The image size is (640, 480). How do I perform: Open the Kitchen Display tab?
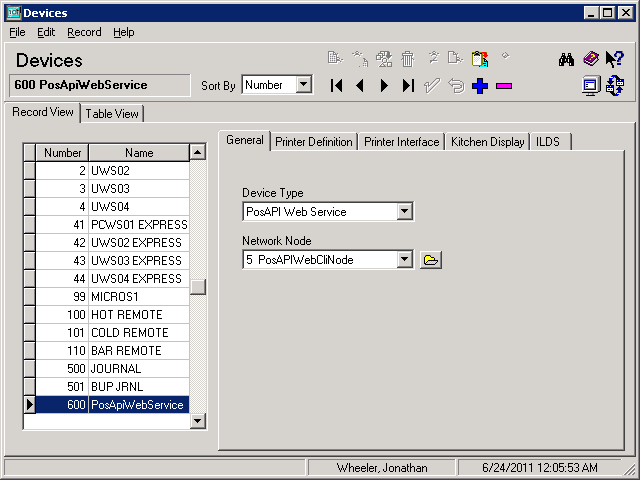tap(487, 142)
